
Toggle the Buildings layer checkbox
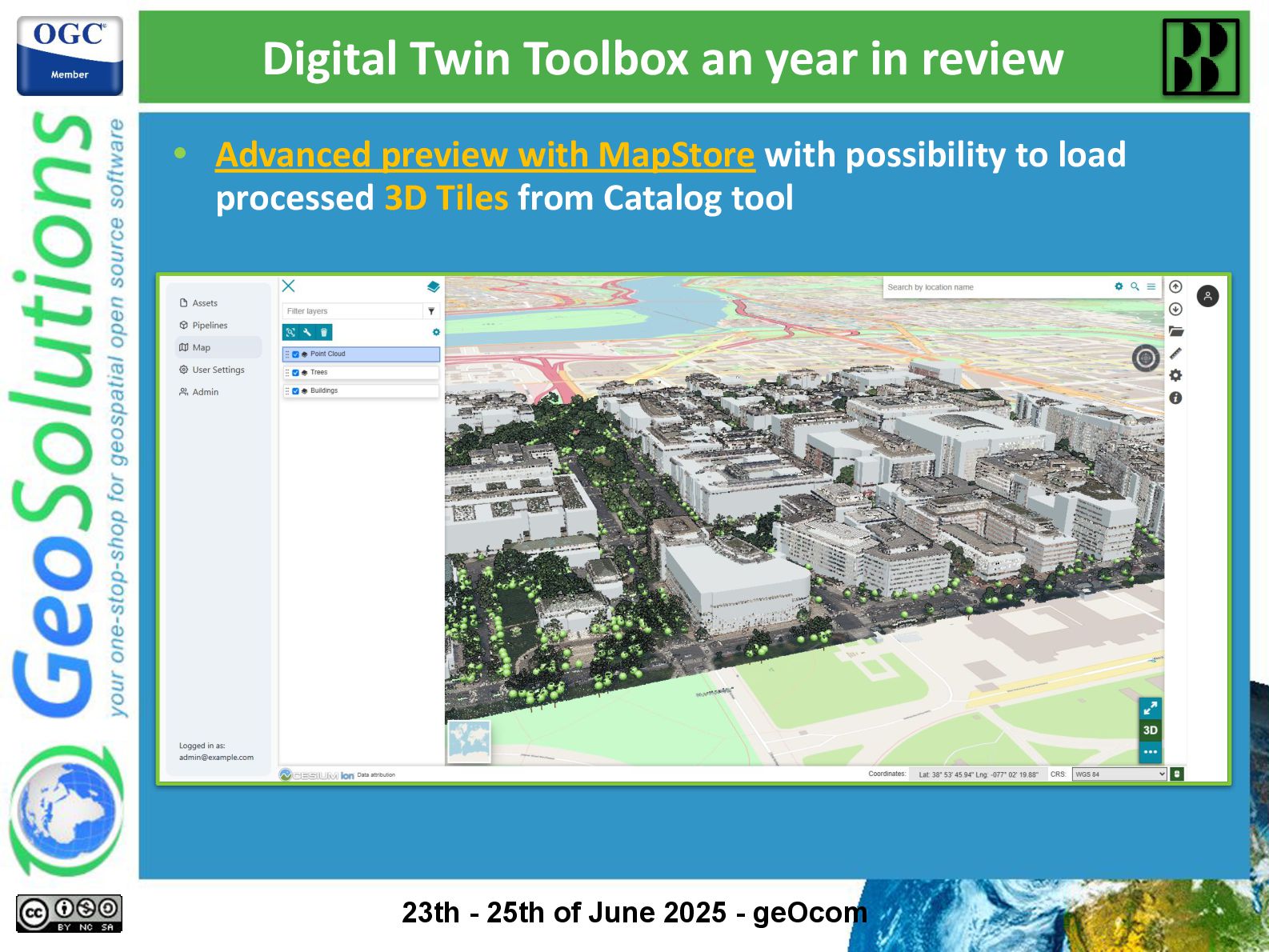point(295,391)
